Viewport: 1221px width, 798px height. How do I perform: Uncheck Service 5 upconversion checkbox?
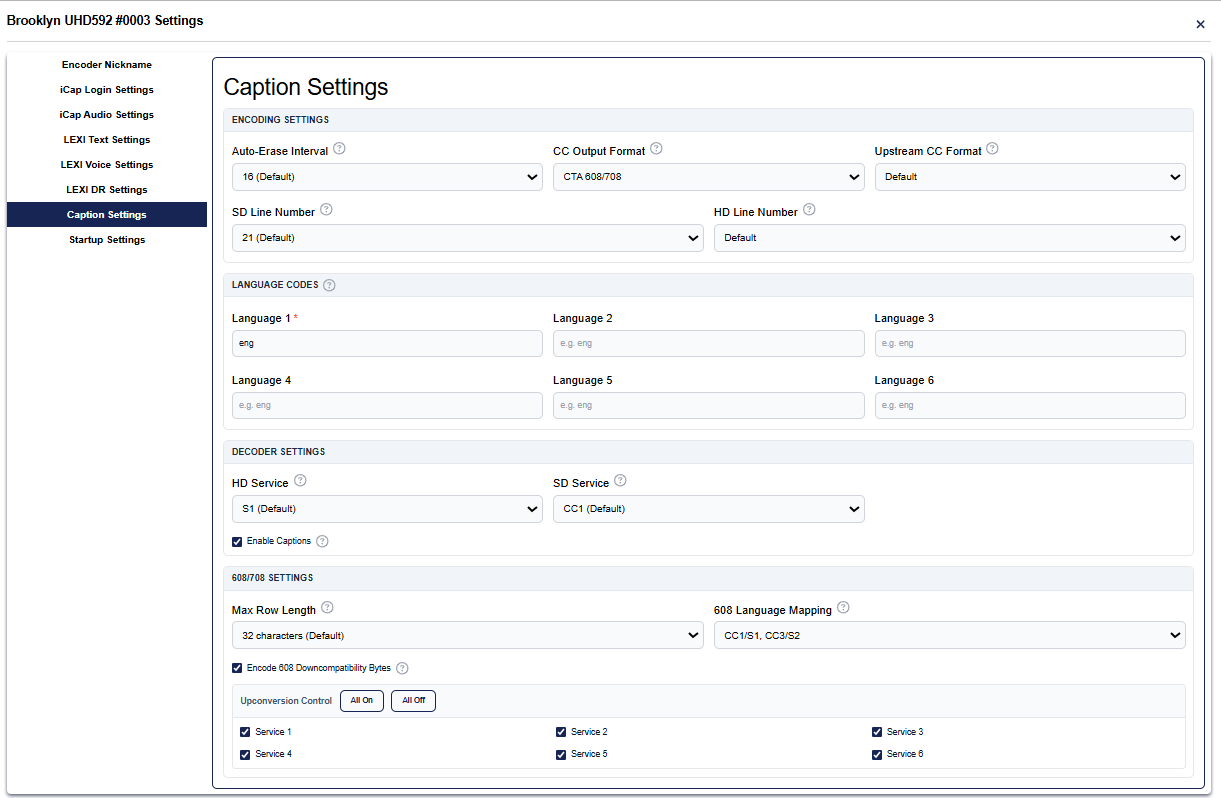tap(561, 754)
